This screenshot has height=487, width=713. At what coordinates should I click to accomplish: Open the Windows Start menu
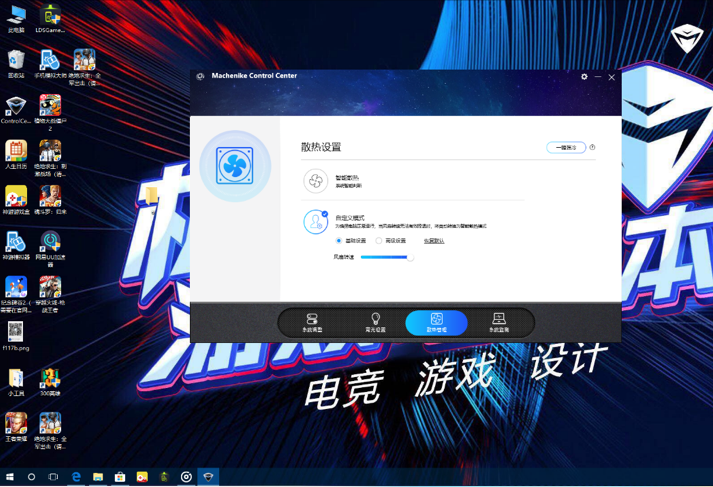tap(10, 477)
